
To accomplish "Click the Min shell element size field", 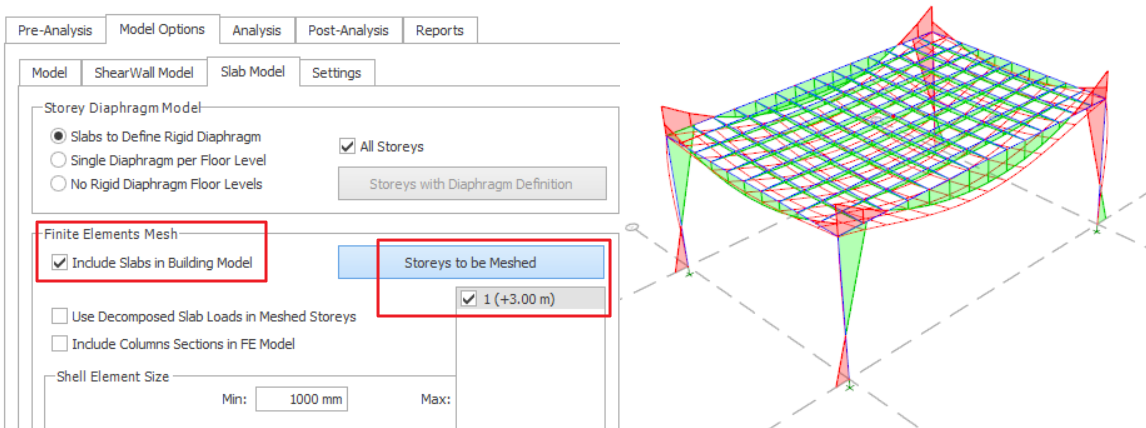I will (x=301, y=399).
